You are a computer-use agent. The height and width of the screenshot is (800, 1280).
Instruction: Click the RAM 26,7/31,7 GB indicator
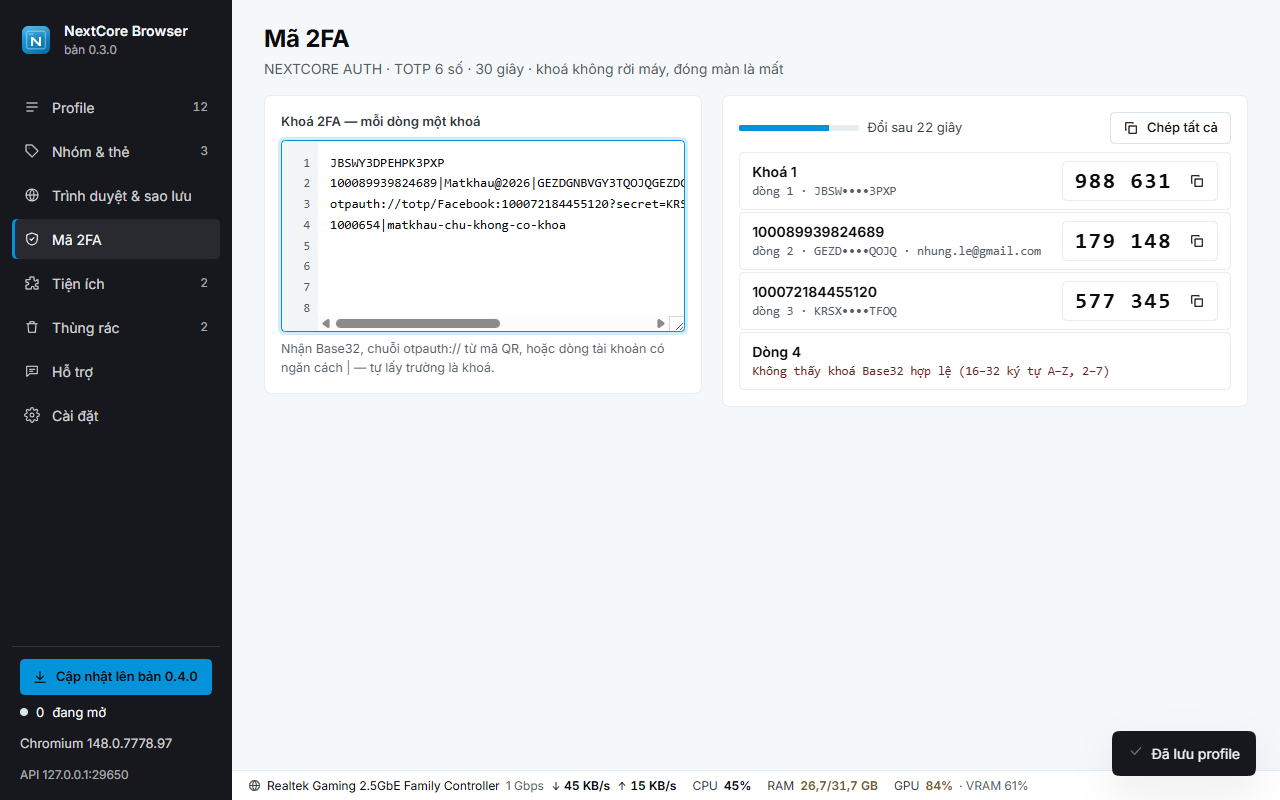(822, 786)
